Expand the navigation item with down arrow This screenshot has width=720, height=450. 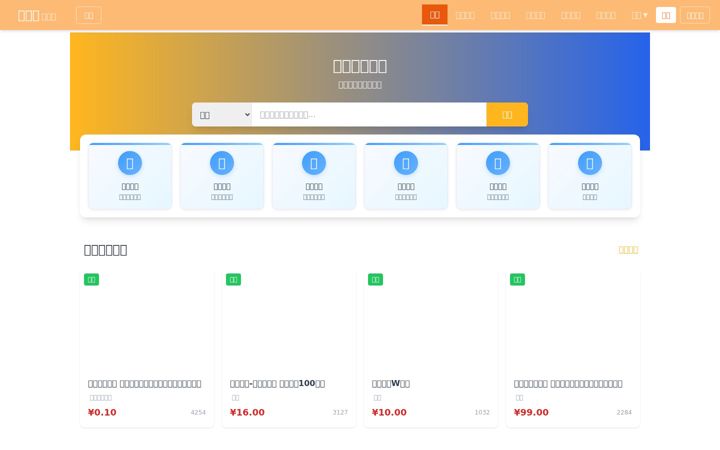(x=639, y=16)
